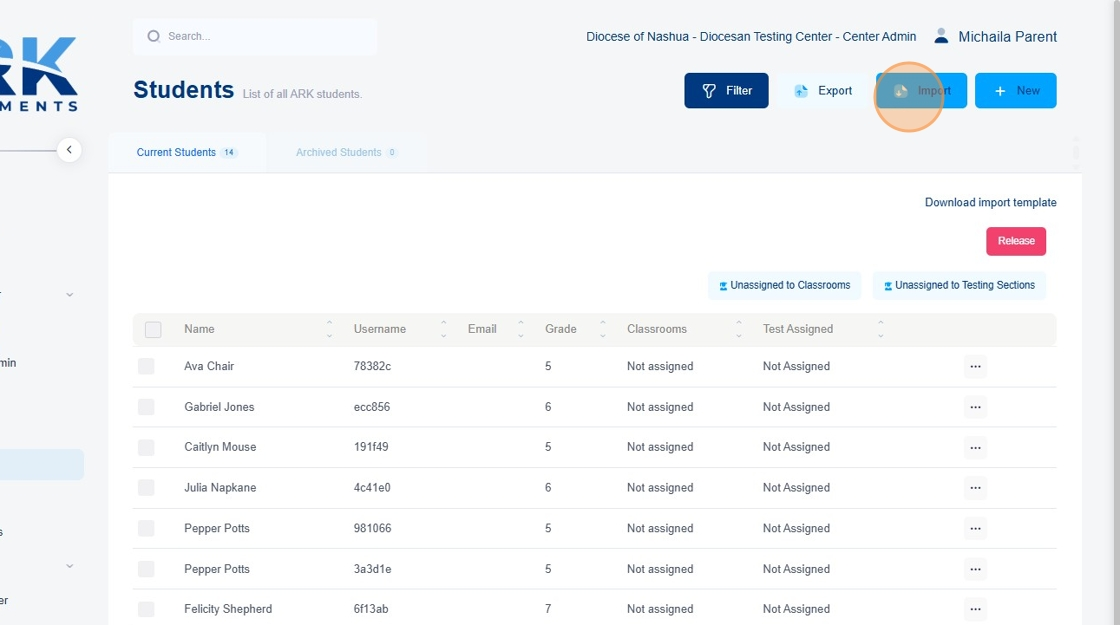
Task: Open the three-dot menu for Julia Napkane
Action: pos(975,488)
